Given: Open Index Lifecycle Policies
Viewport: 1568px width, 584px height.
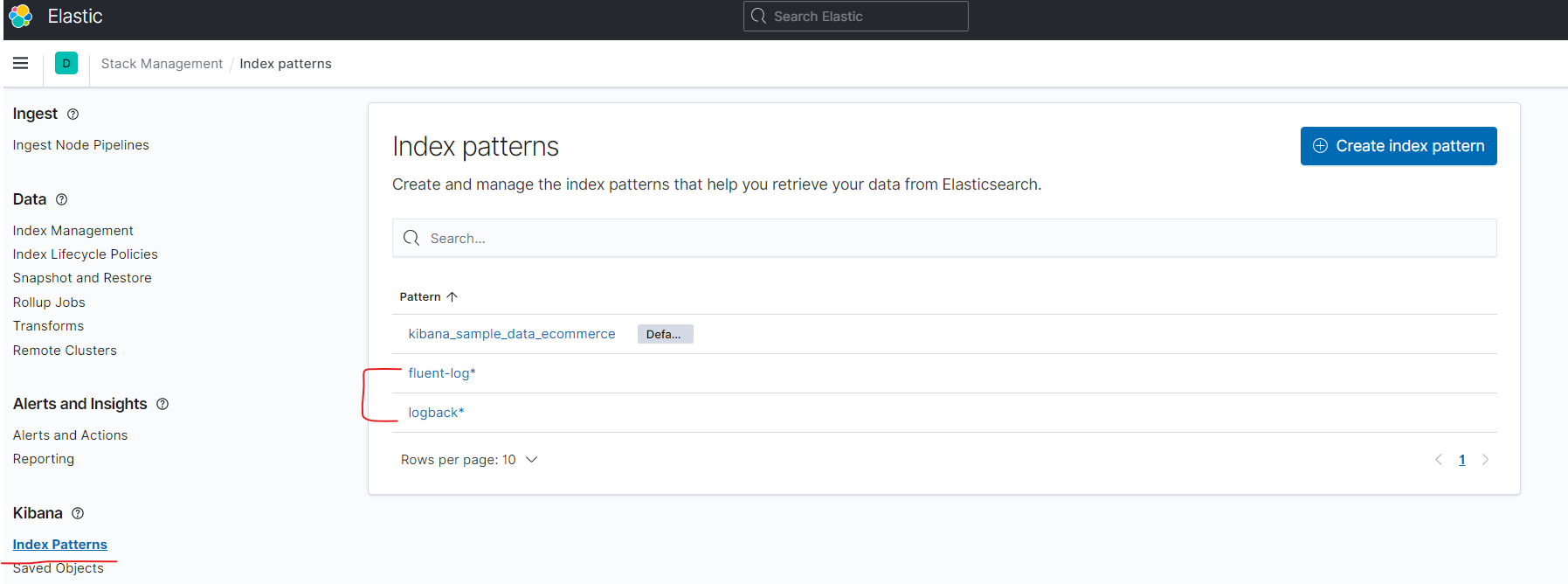Looking at the screenshot, I should 85,254.
